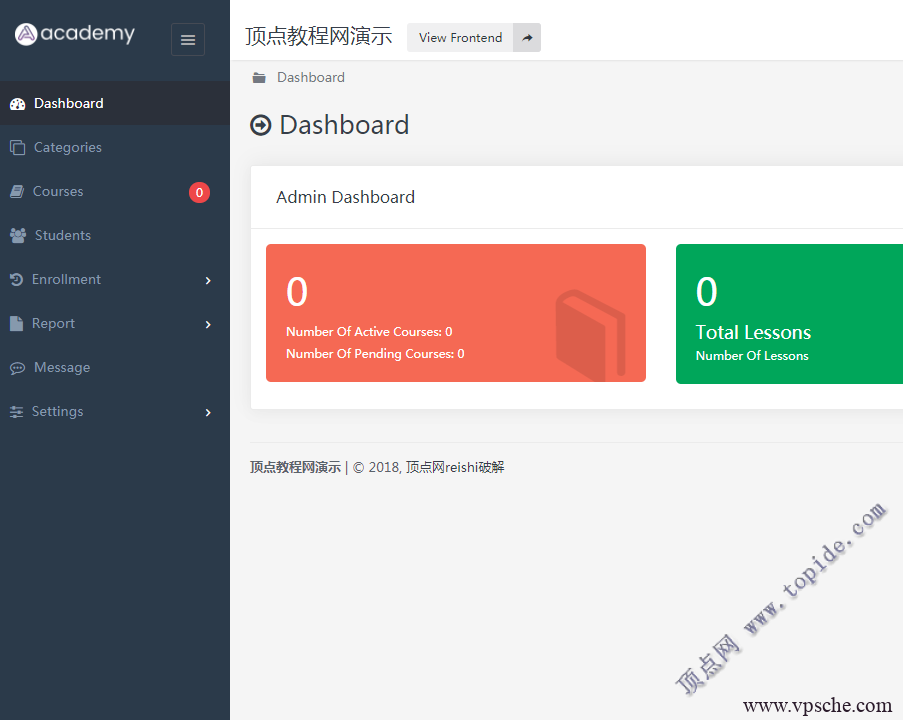The width and height of the screenshot is (903, 720).
Task: Click the Message chat bubble icon
Action: pyautogui.click(x=17, y=368)
